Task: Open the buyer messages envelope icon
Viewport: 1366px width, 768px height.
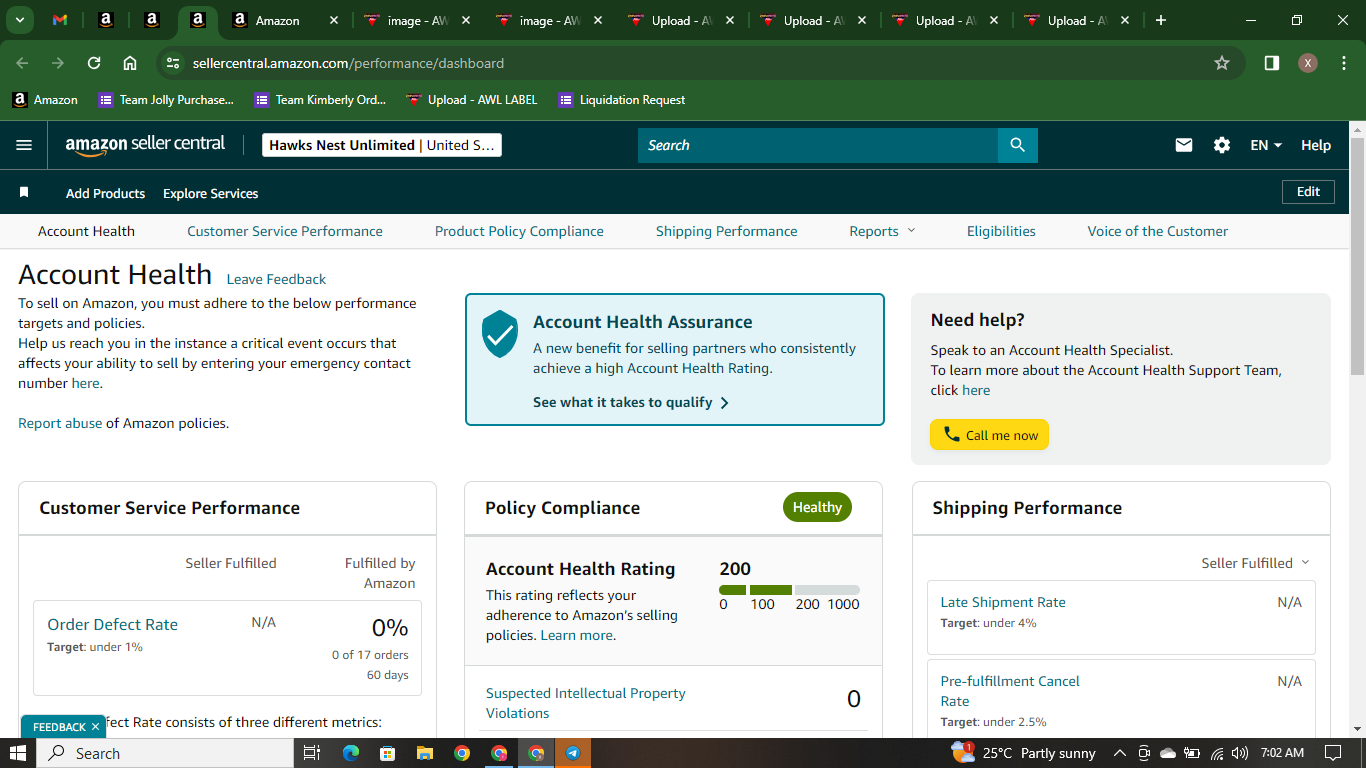Action: coord(1184,145)
